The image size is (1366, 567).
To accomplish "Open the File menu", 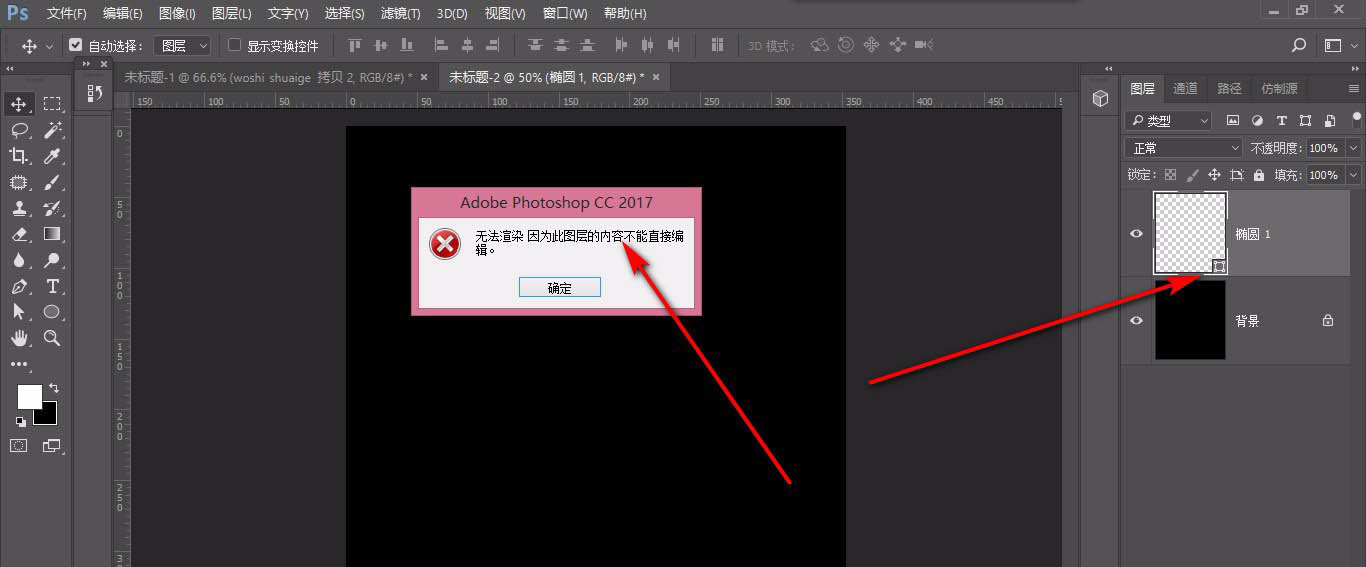I will pyautogui.click(x=67, y=13).
